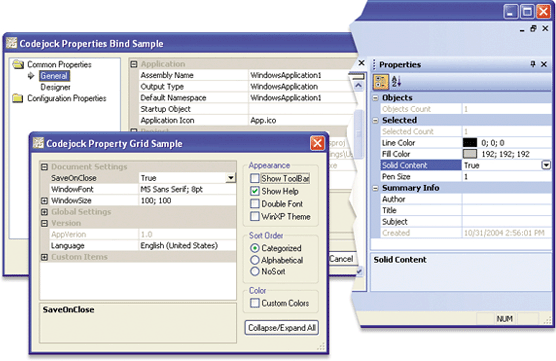Select the General tree item
This screenshot has height=361, width=556.
pos(54,76)
